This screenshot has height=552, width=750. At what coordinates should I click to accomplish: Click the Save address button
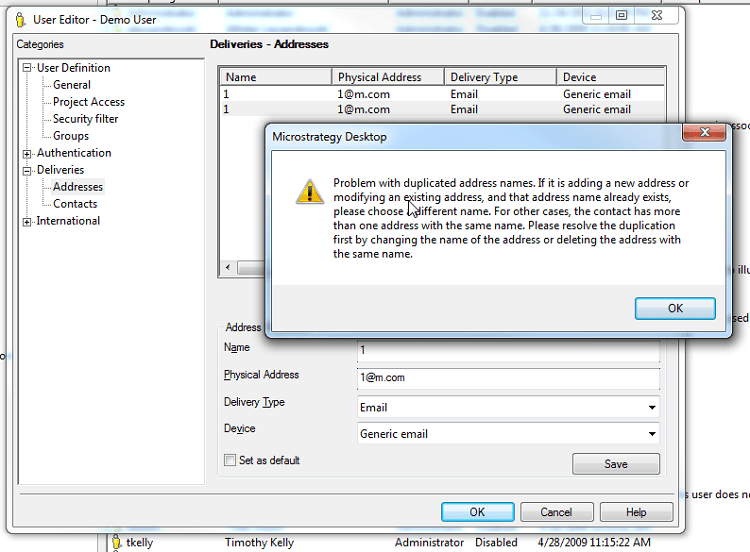point(616,464)
